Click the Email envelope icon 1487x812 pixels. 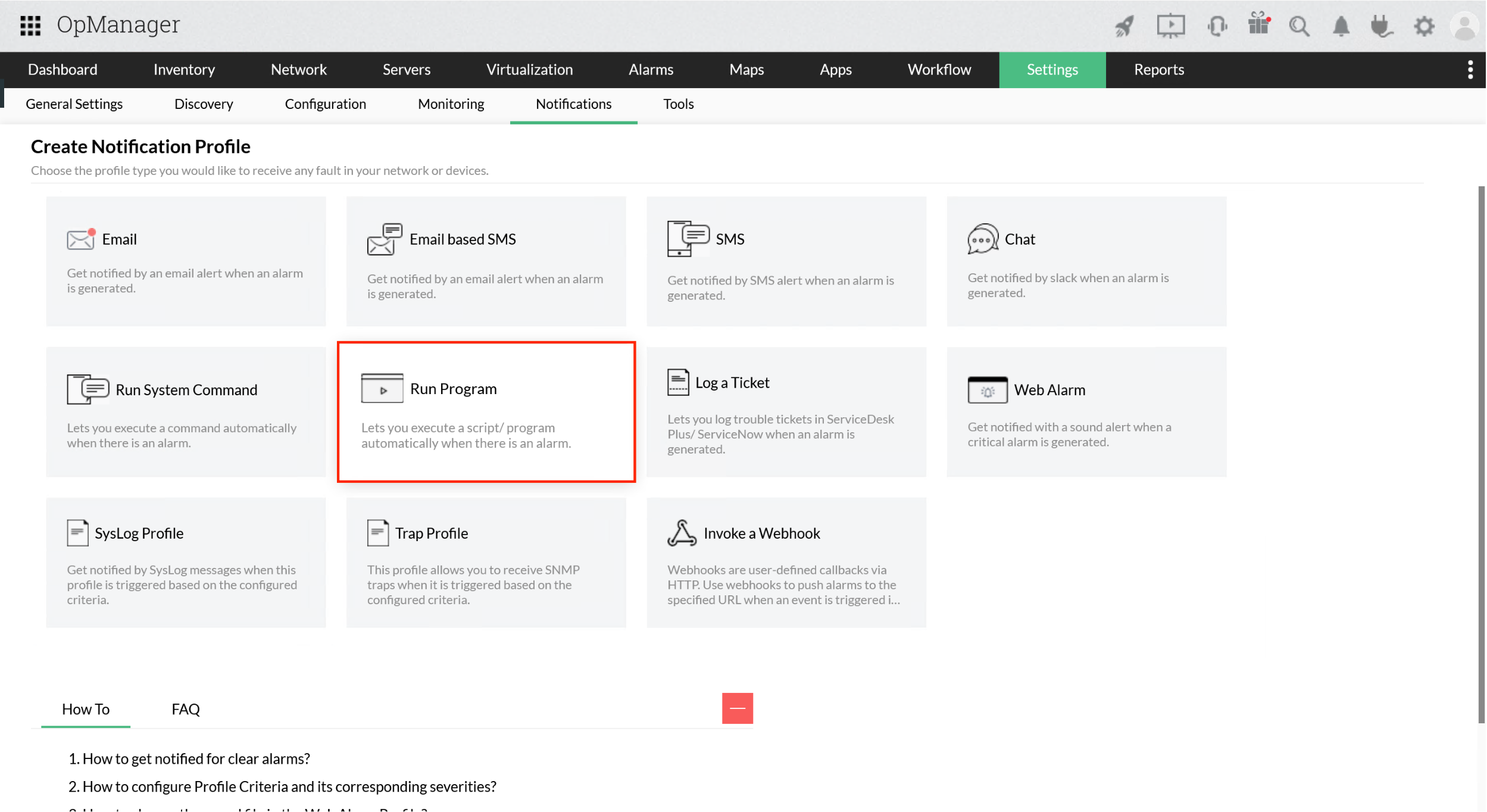point(81,239)
